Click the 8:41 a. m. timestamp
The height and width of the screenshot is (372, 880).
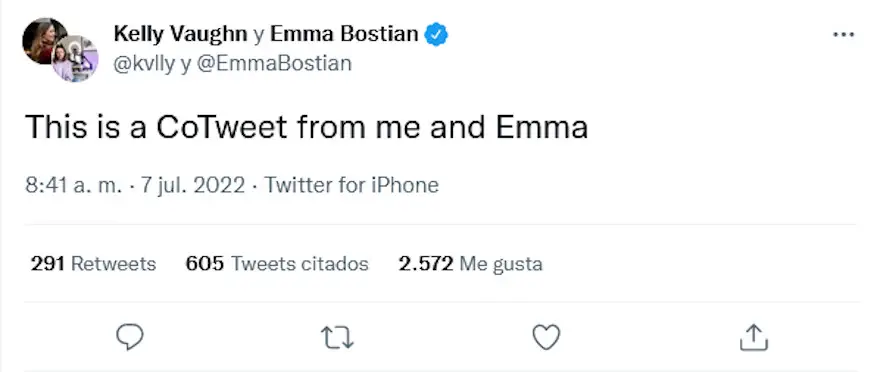(x=74, y=185)
